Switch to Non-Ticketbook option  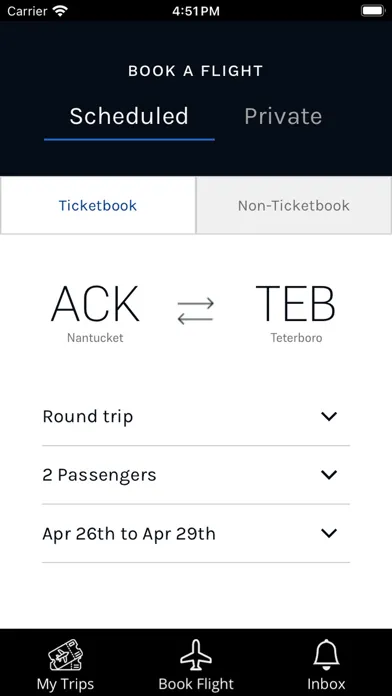(x=294, y=206)
